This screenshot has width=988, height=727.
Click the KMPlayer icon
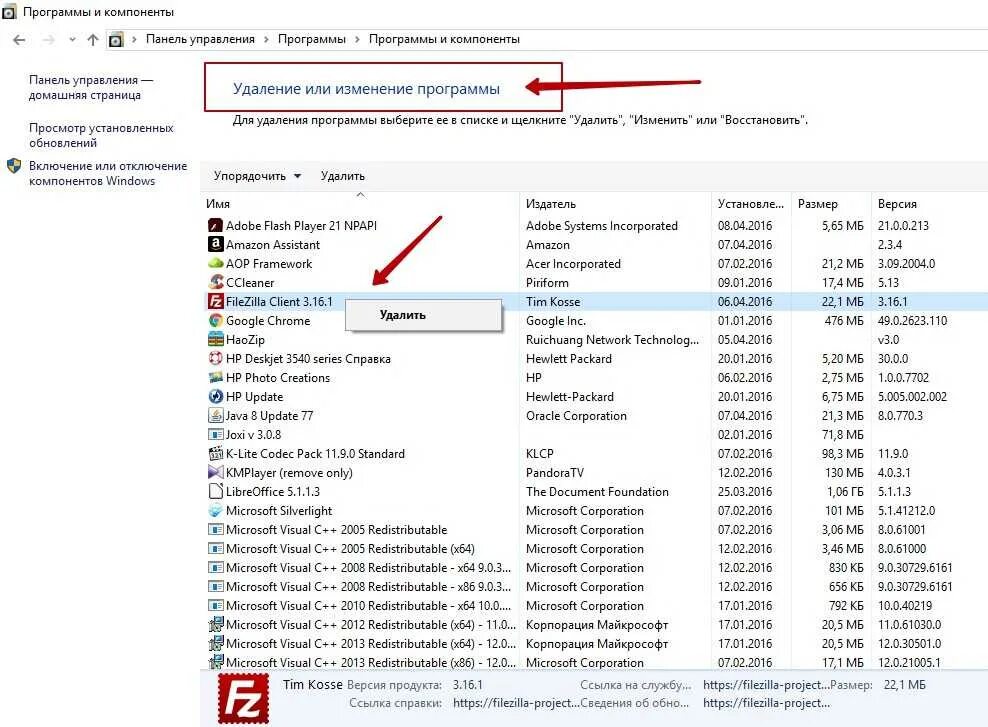(215, 472)
